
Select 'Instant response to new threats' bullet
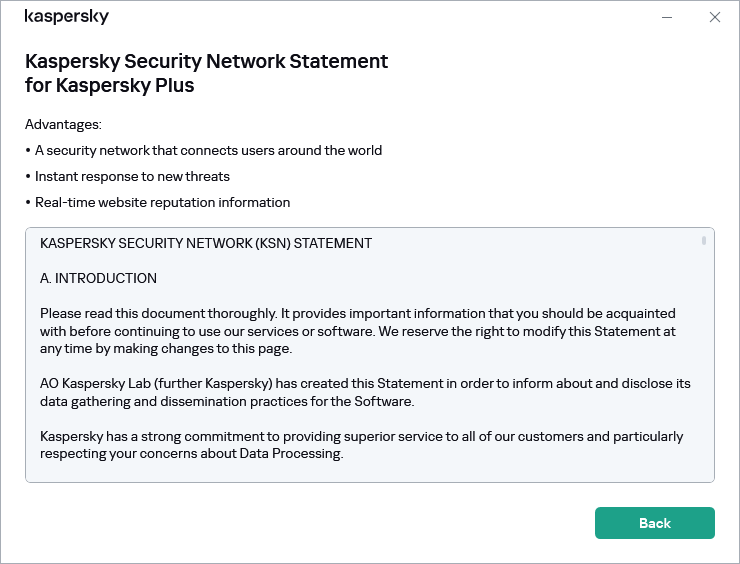point(132,177)
